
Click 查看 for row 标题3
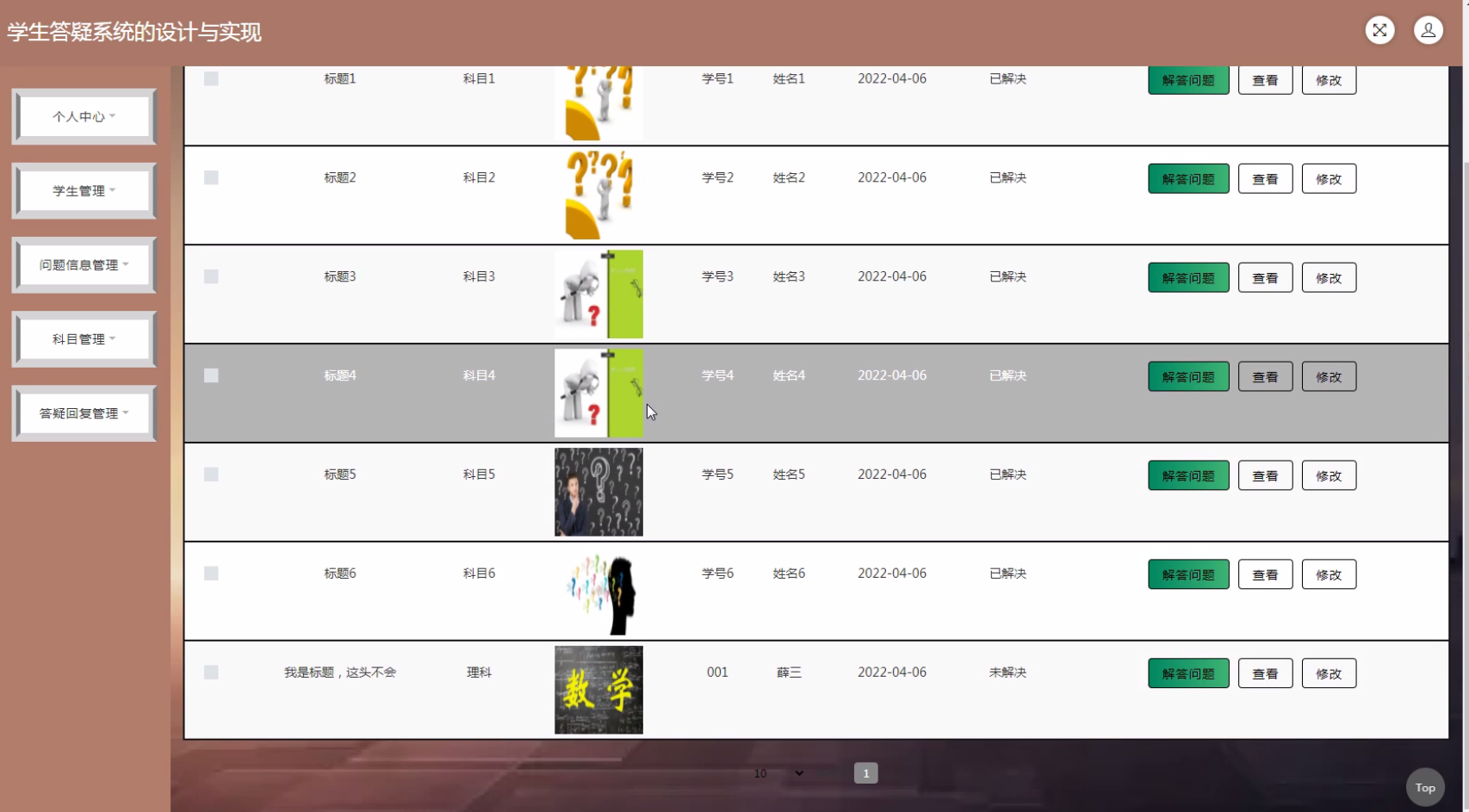(x=1265, y=277)
